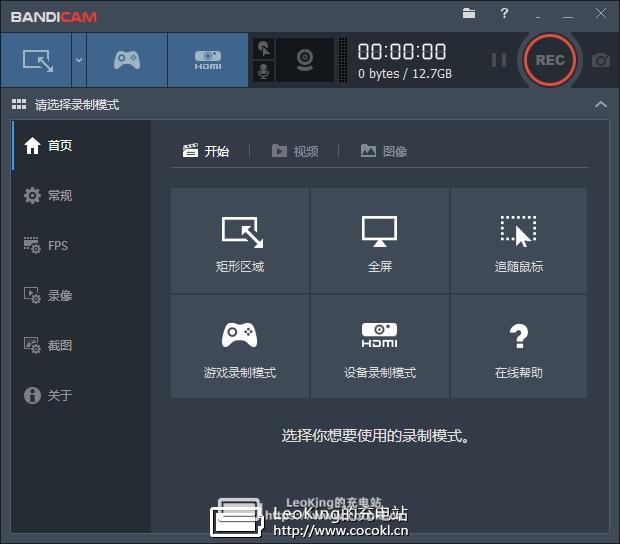Viewport: 620px width, 544px height.
Task: Toggle the microphone recording icon
Action: point(264,72)
